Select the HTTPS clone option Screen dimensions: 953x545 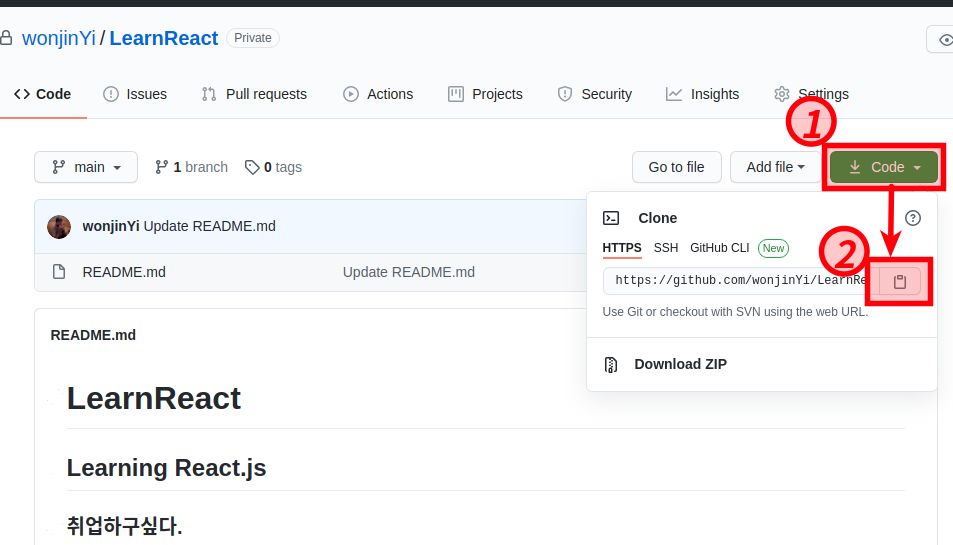622,248
